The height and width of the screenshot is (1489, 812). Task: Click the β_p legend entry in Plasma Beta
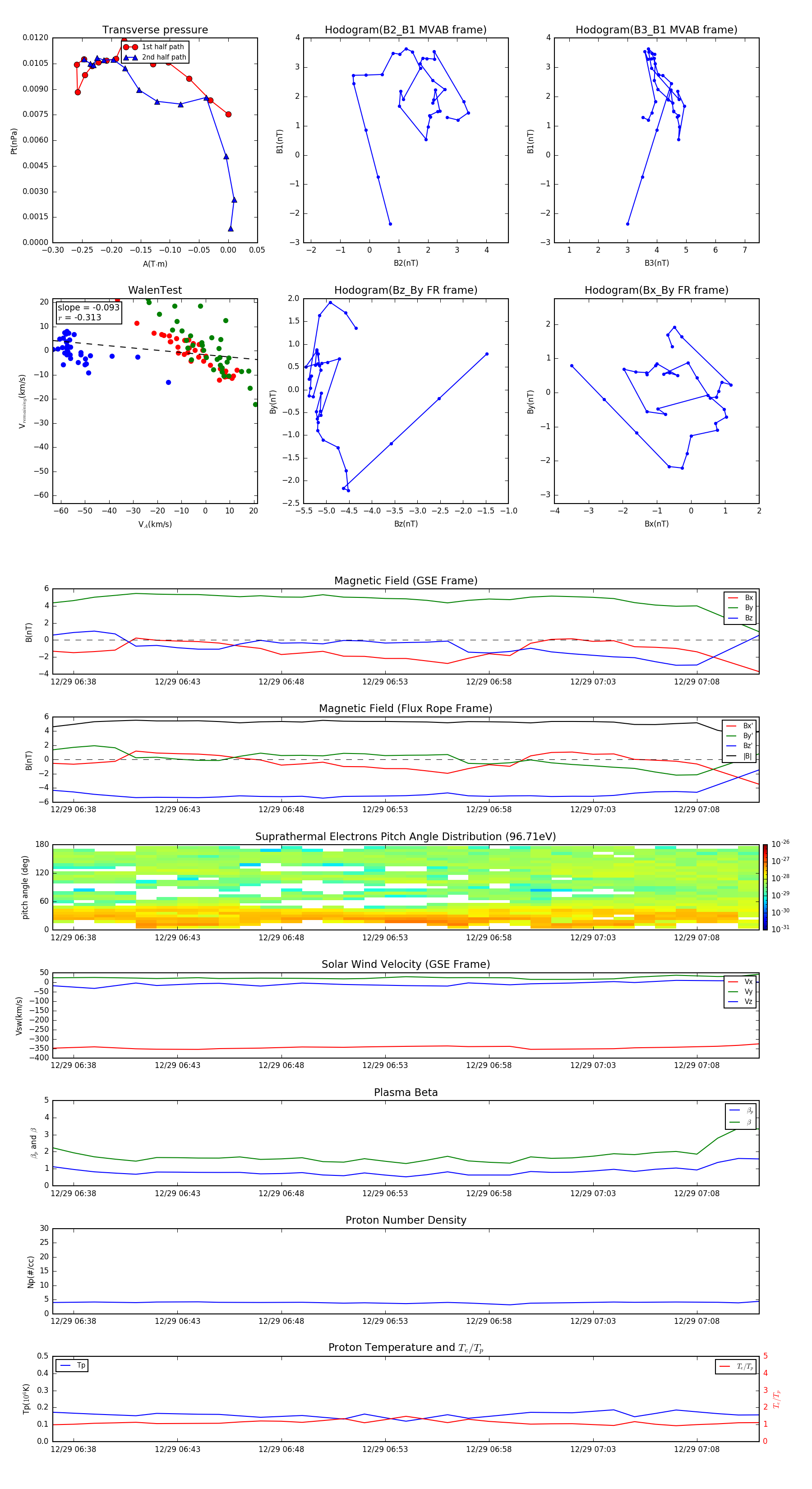[x=741, y=1110]
